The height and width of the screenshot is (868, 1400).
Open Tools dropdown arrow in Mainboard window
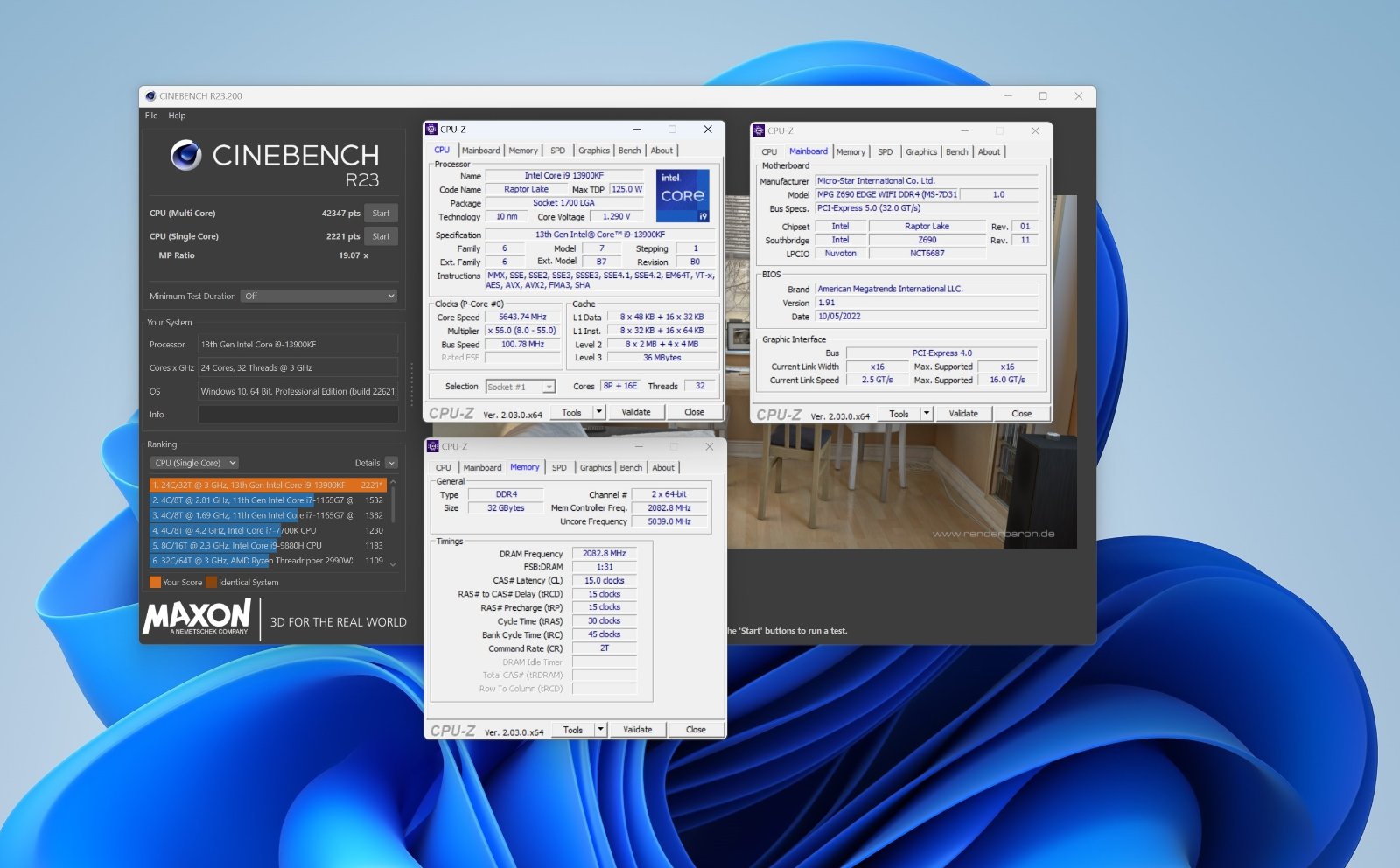coord(927,414)
